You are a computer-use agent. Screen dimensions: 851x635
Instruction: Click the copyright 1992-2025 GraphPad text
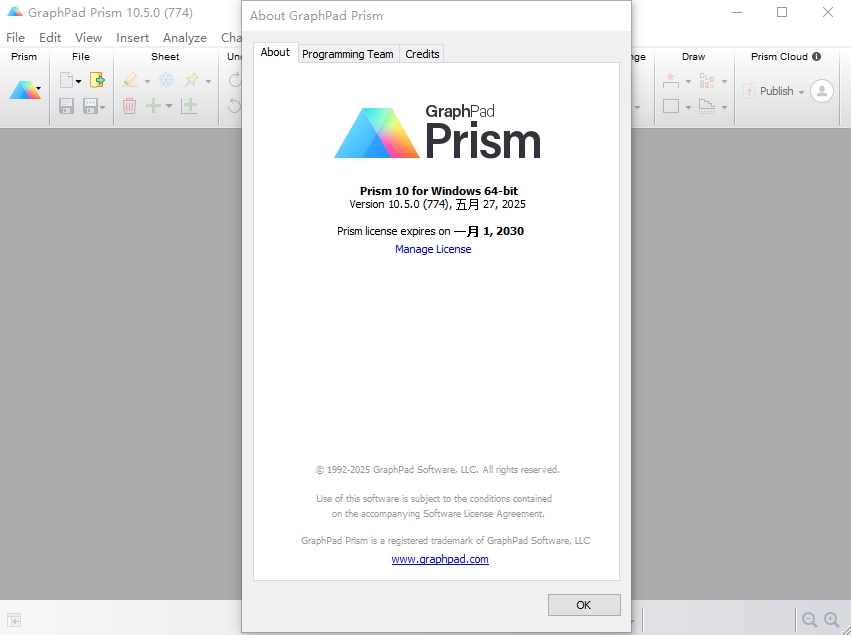(437, 469)
